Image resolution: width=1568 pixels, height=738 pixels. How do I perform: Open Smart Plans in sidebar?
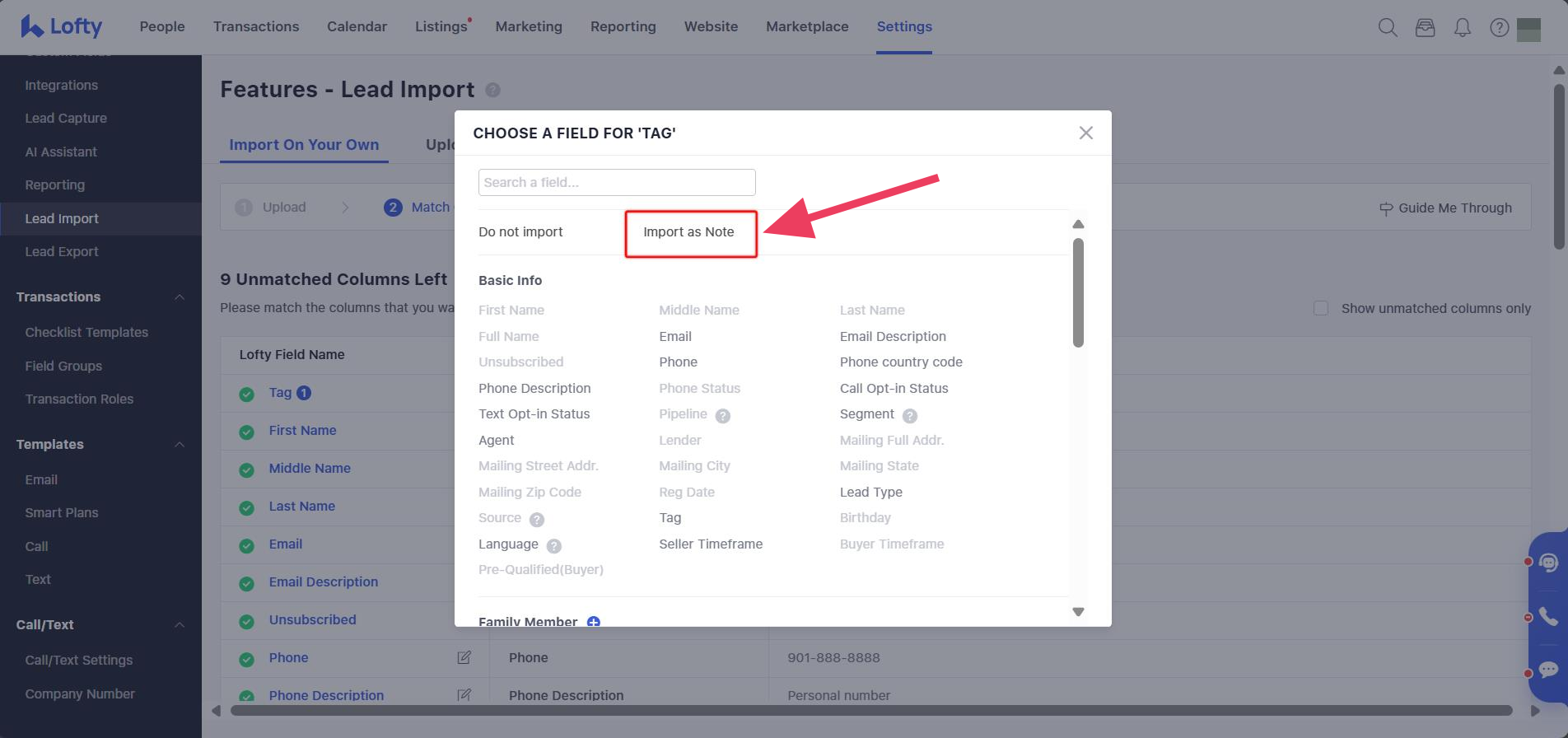(x=62, y=512)
